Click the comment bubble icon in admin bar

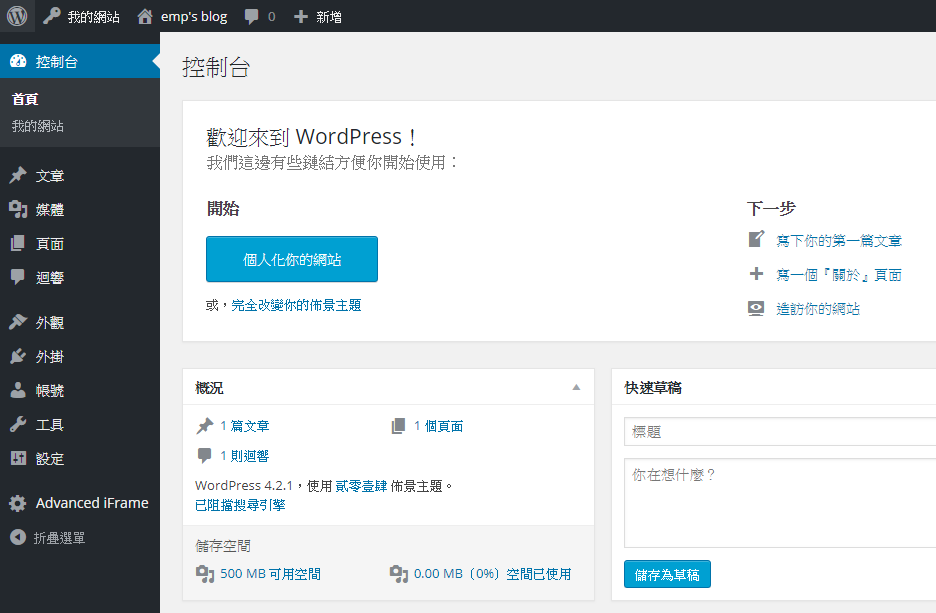tap(251, 17)
